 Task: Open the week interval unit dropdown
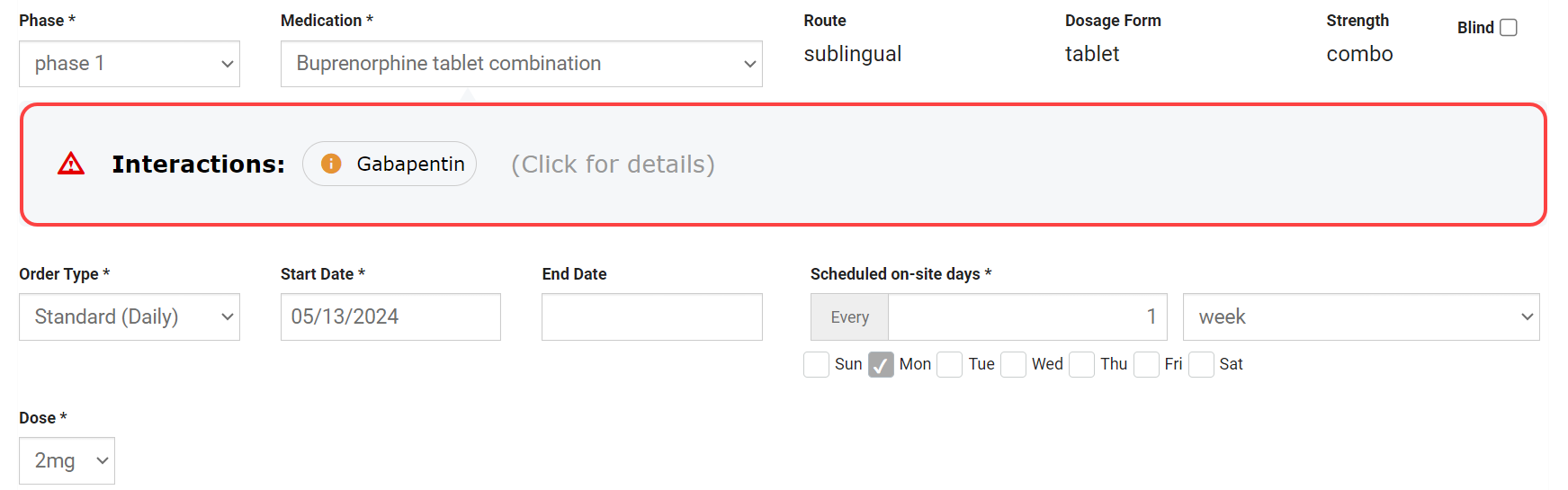1360,317
